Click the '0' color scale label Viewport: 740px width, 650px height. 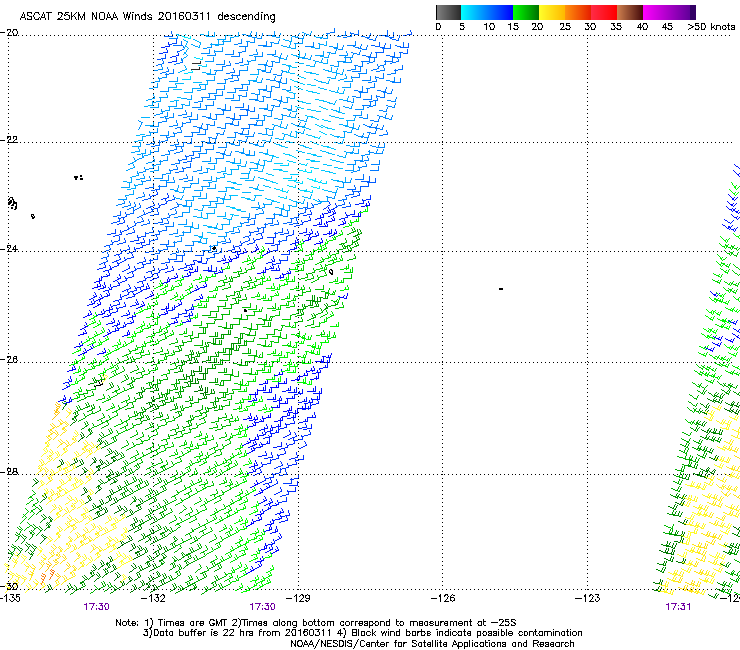click(438, 27)
